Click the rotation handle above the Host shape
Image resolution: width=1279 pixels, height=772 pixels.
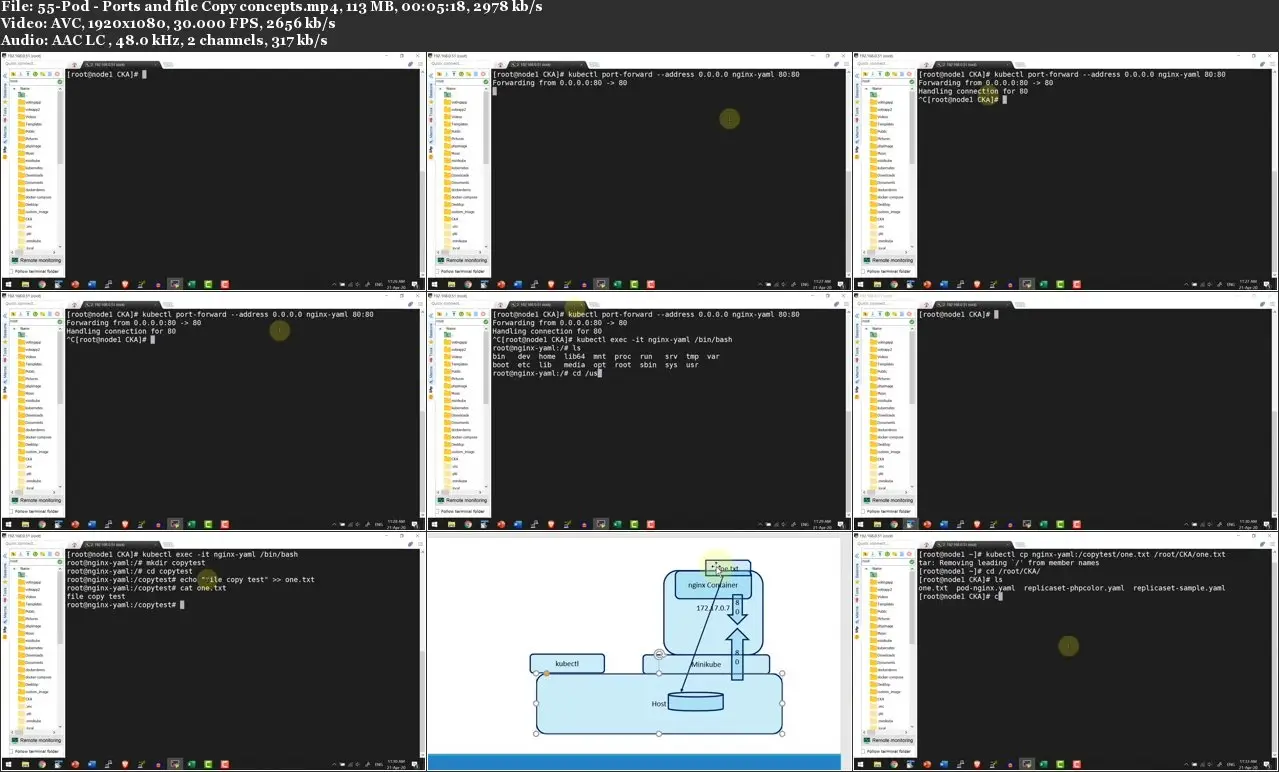pyautogui.click(x=659, y=654)
